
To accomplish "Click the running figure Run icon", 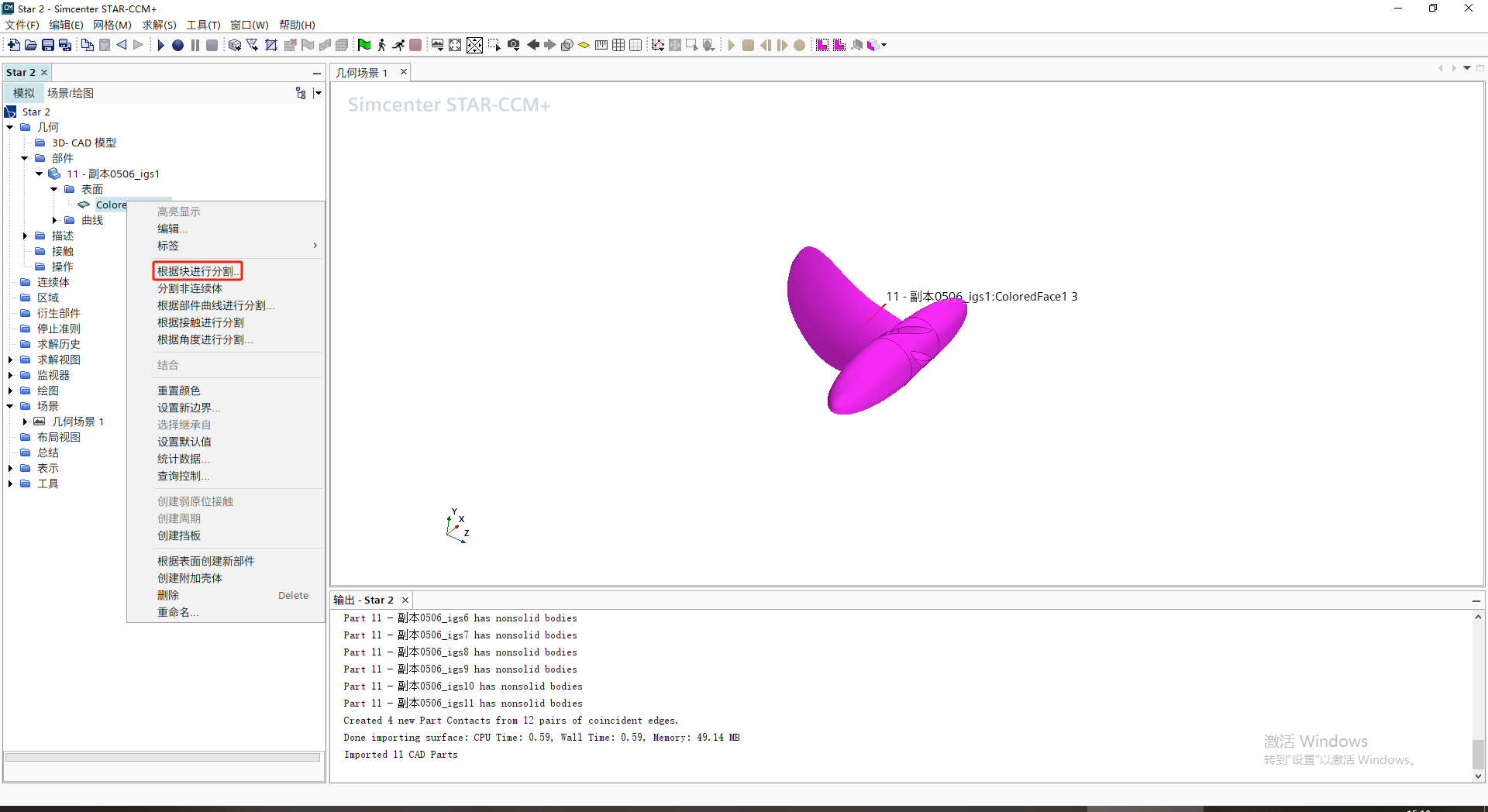I will (398, 45).
